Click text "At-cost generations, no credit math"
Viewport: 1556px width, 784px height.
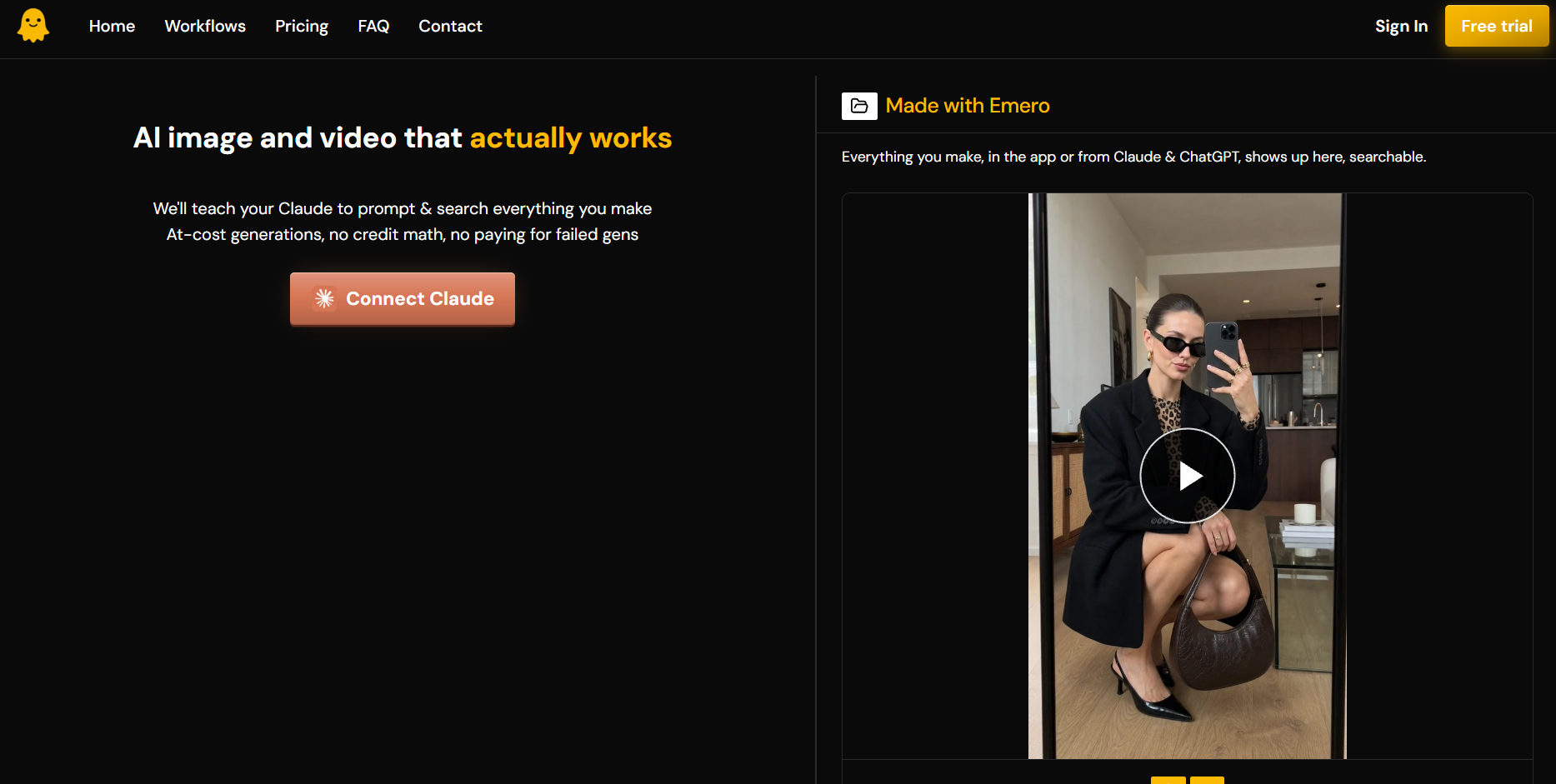[x=305, y=234]
